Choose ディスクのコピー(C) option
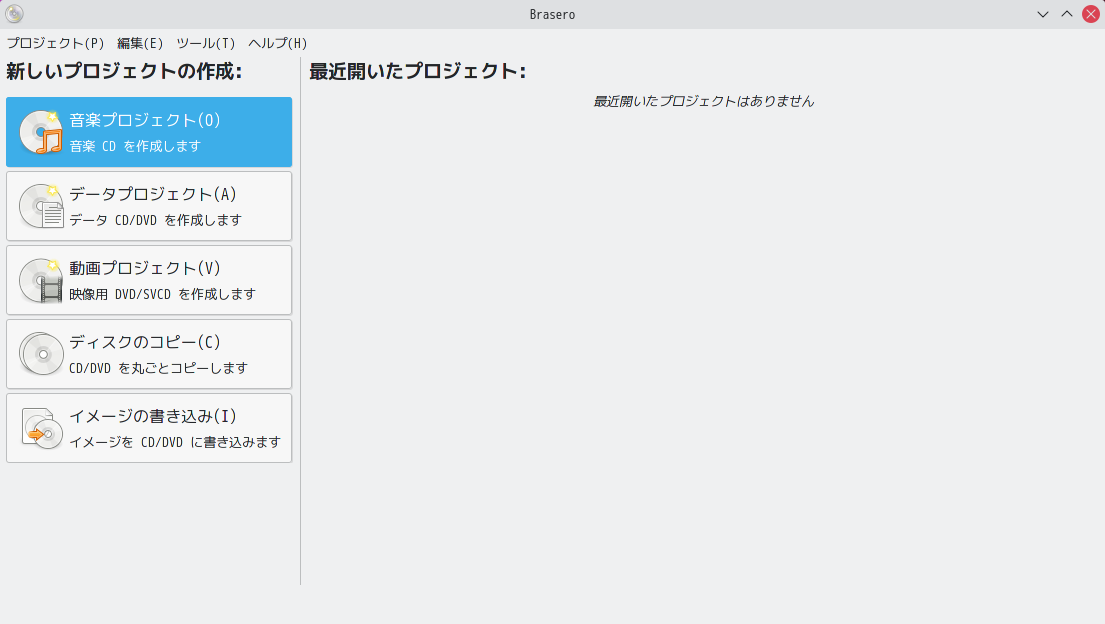The height and width of the screenshot is (624, 1105). tap(149, 354)
